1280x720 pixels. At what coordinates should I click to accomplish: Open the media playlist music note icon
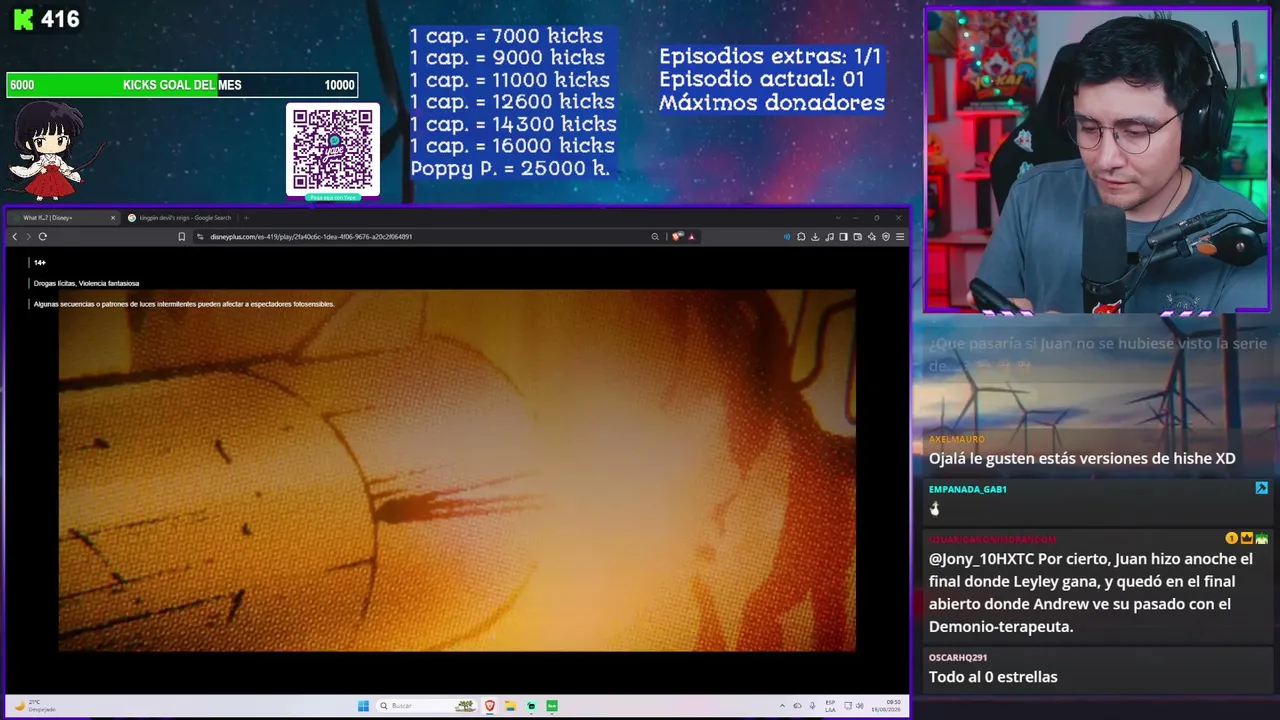(829, 237)
